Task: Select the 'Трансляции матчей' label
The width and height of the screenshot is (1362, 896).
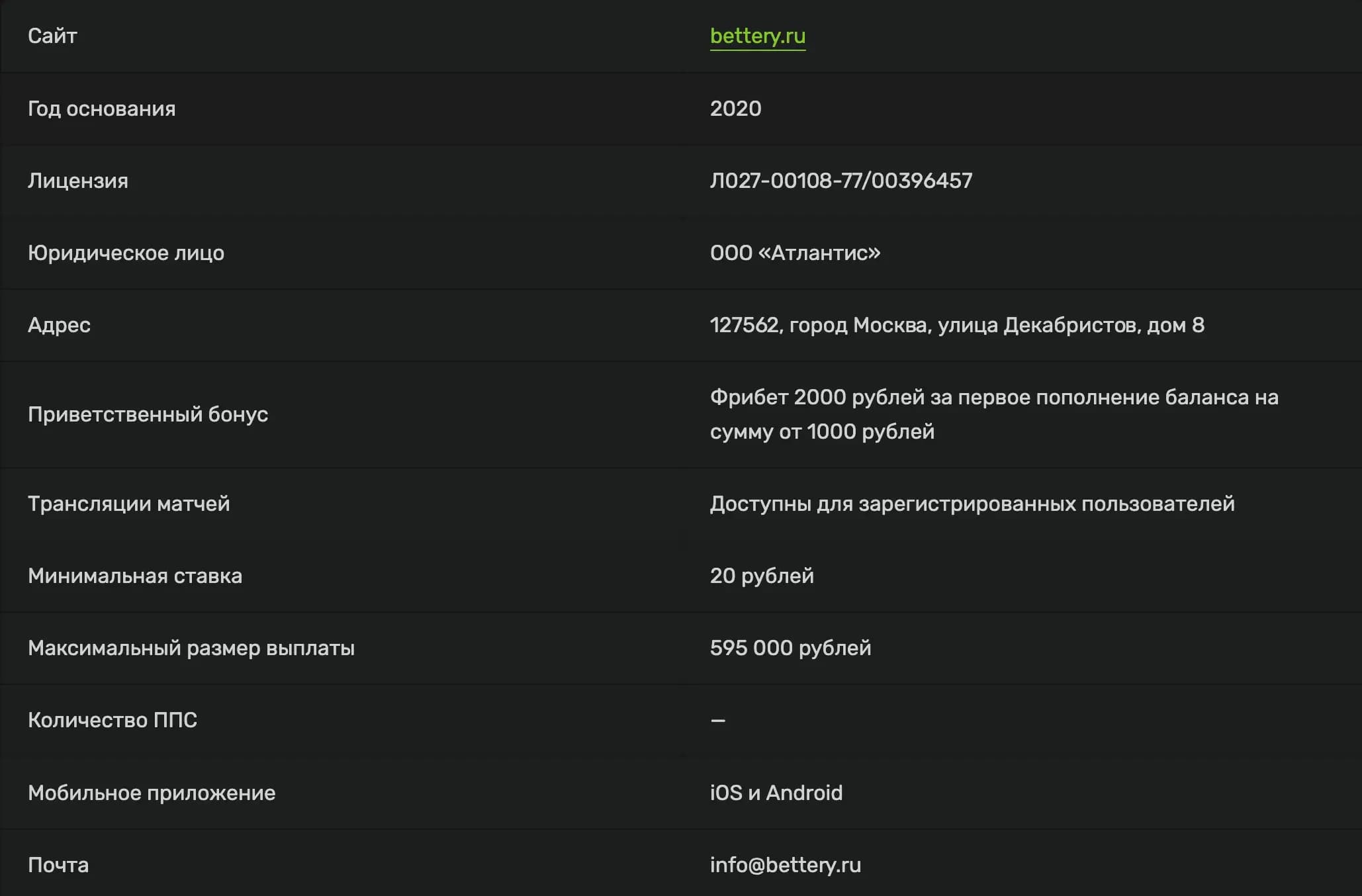Action: pyautogui.click(x=129, y=504)
